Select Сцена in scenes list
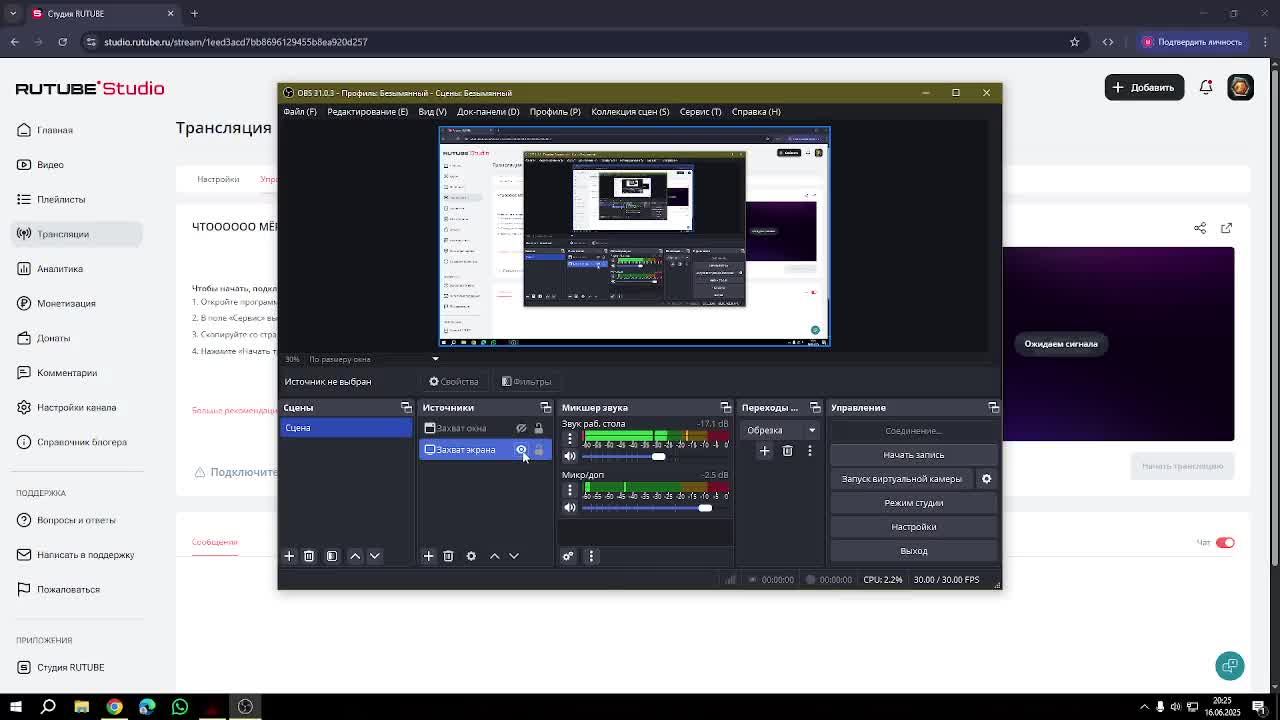The image size is (1280, 720). pyautogui.click(x=346, y=428)
